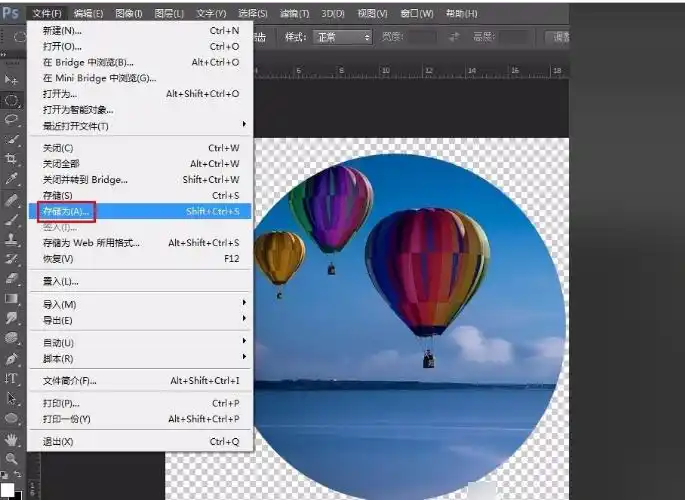This screenshot has height=500, width=685.
Task: Select the Elliptical Marquee tool
Action: [x=12, y=100]
